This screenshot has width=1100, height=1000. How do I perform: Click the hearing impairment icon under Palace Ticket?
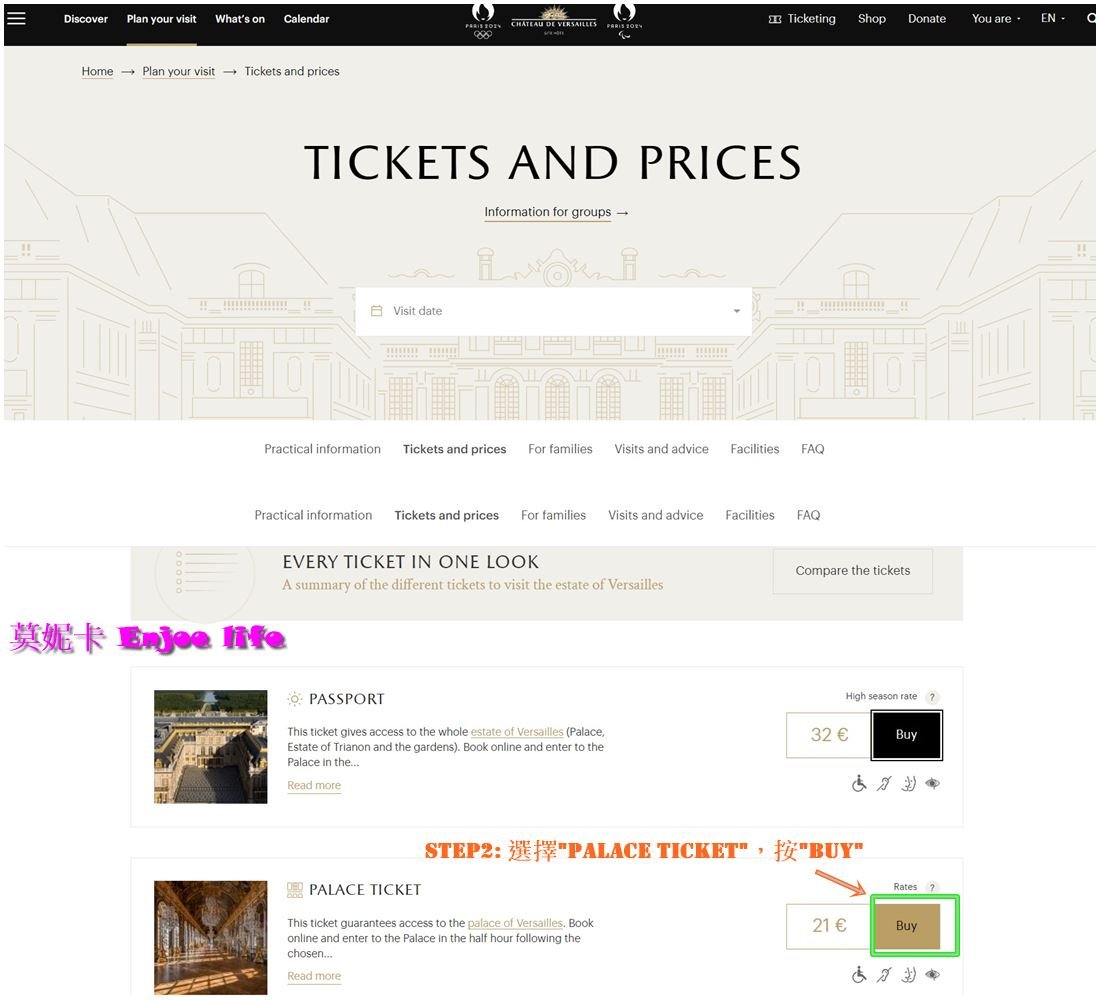click(x=884, y=975)
